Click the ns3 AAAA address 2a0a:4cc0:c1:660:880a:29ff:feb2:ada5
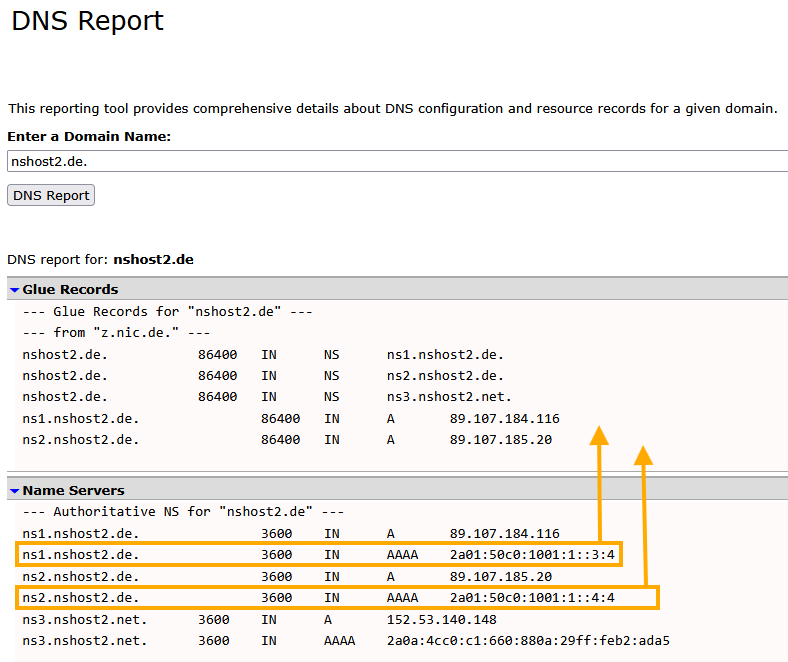 [528, 641]
